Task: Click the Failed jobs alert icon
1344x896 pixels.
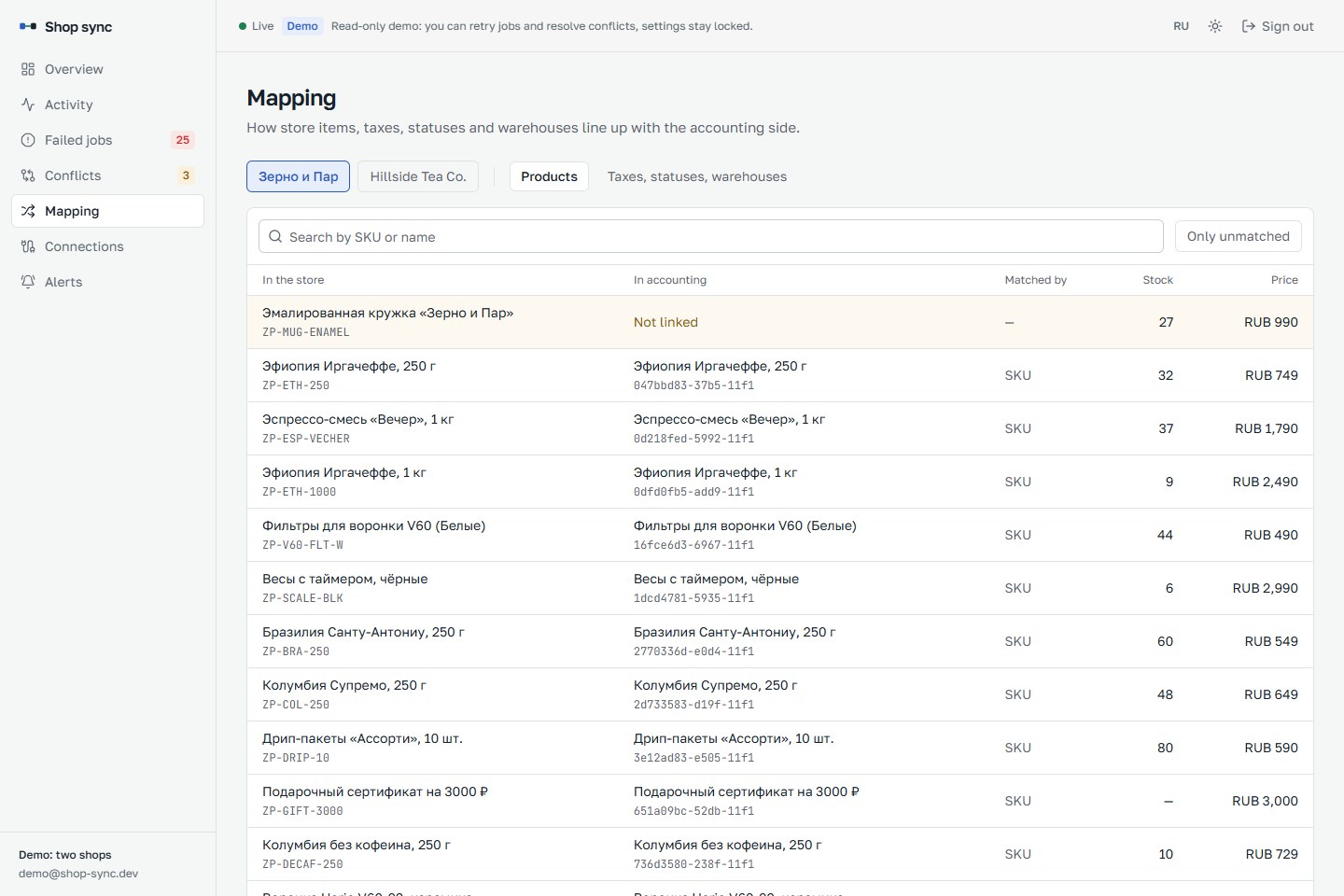Action: coord(28,140)
